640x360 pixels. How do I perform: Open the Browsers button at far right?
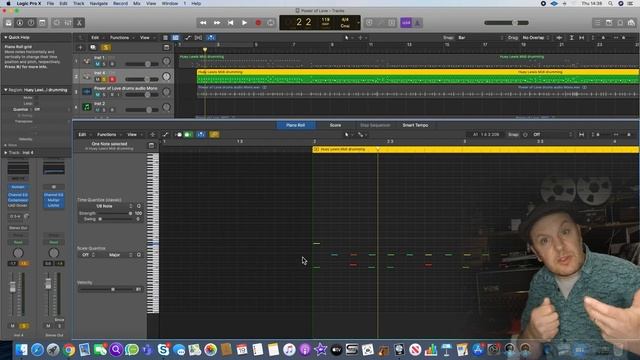pos(631,23)
